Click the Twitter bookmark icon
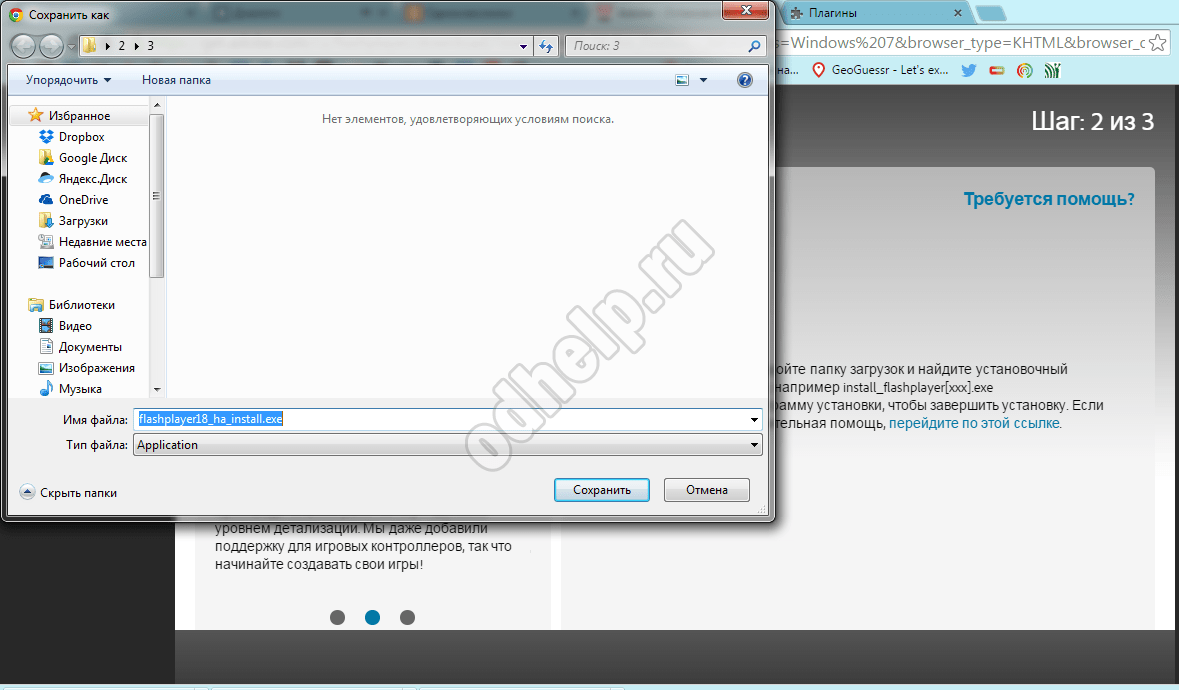This screenshot has width=1179, height=690. [x=968, y=70]
